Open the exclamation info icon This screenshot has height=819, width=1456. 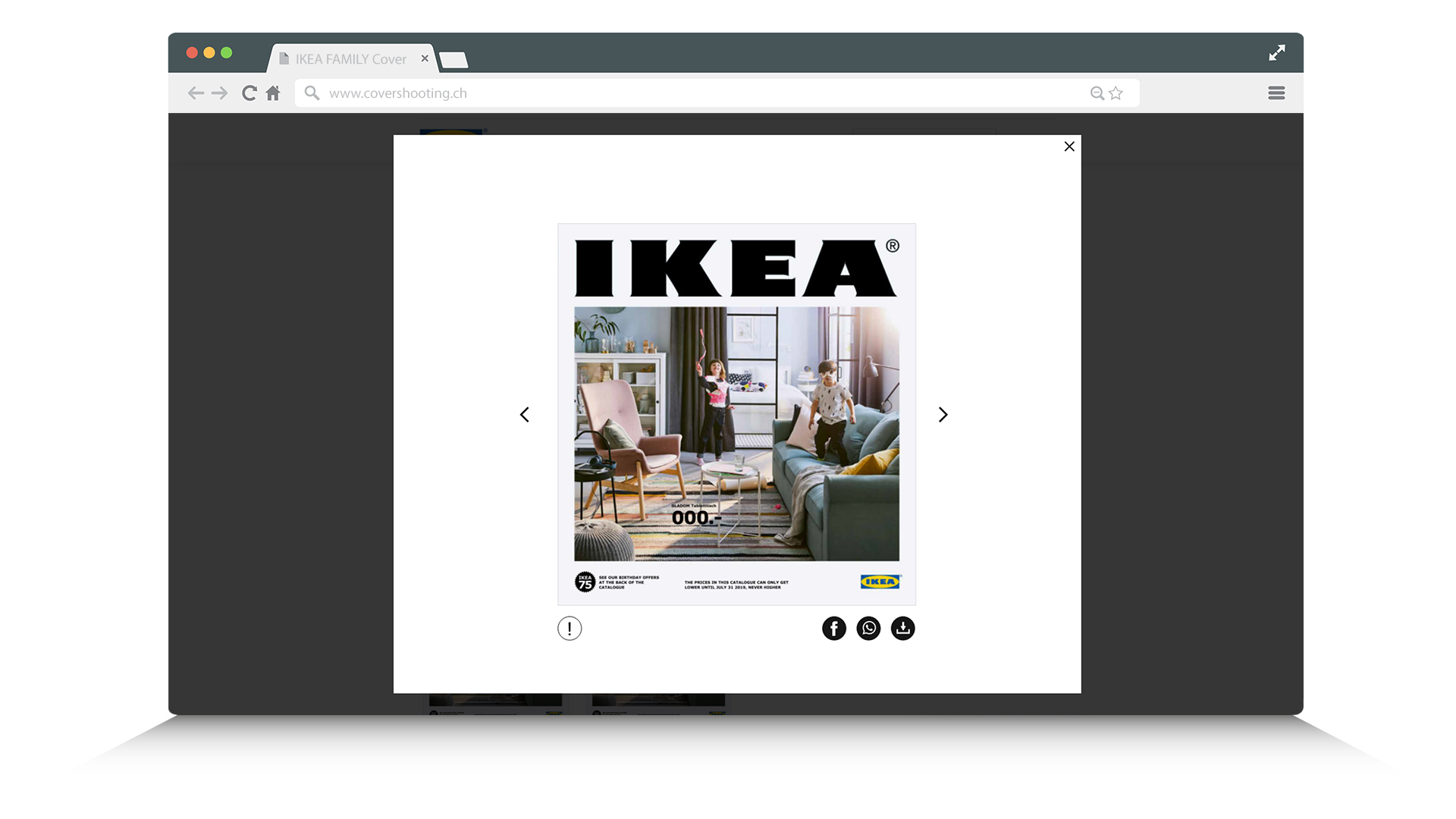570,628
